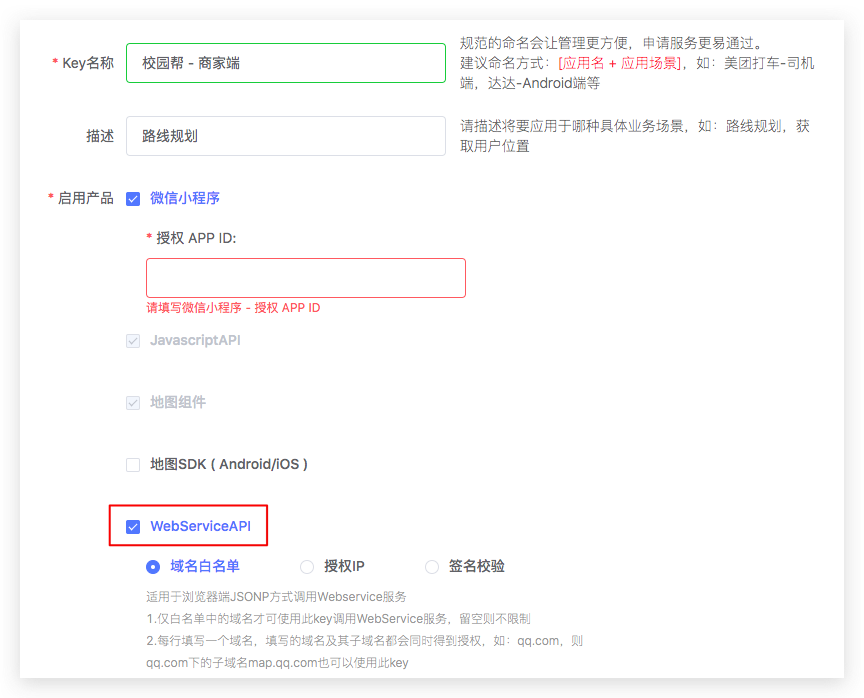
Task: Select the 域名白名单 radio button
Action: pyautogui.click(x=153, y=566)
